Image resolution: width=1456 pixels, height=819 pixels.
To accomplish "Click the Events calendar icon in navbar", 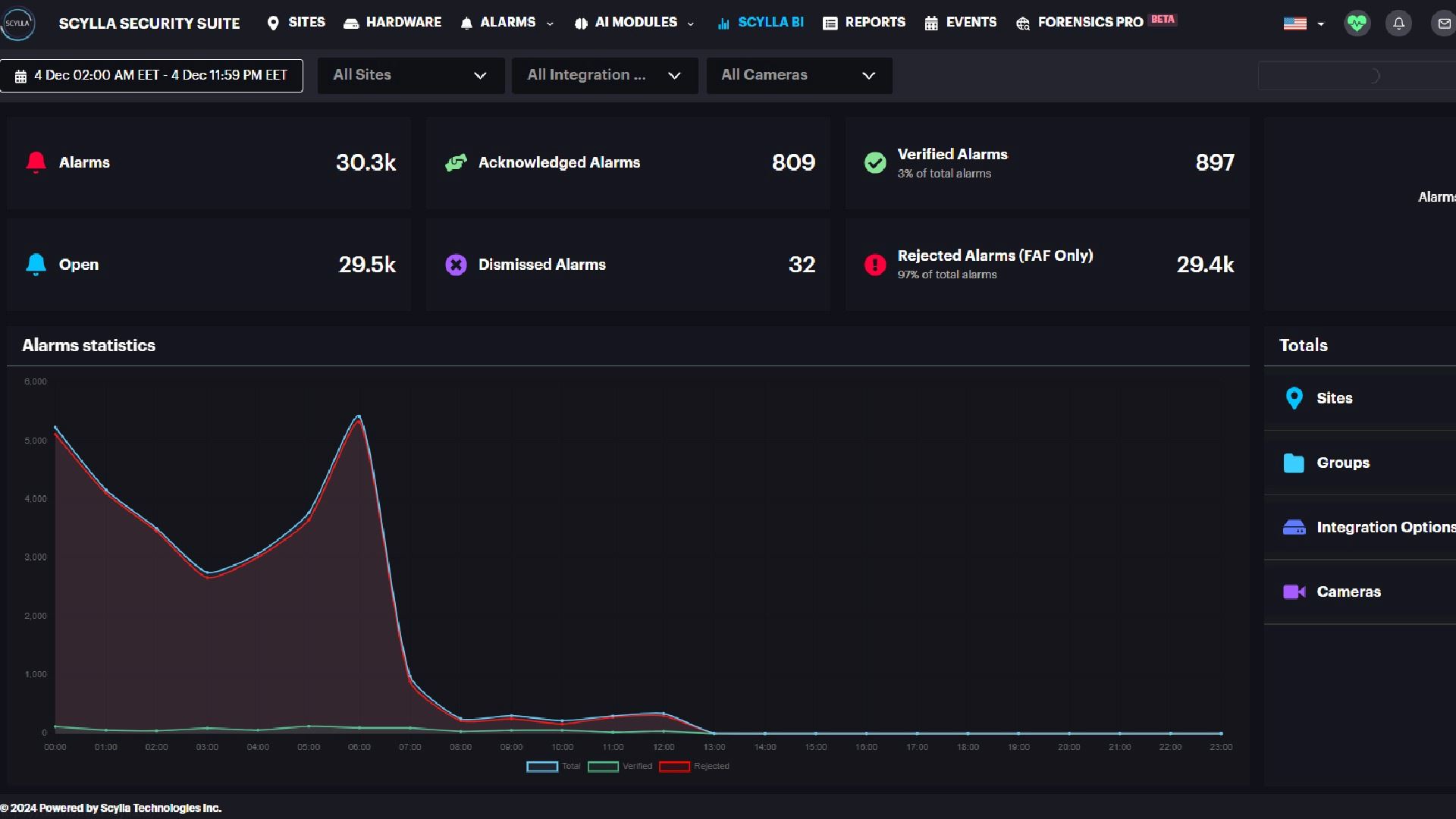I will click(931, 24).
